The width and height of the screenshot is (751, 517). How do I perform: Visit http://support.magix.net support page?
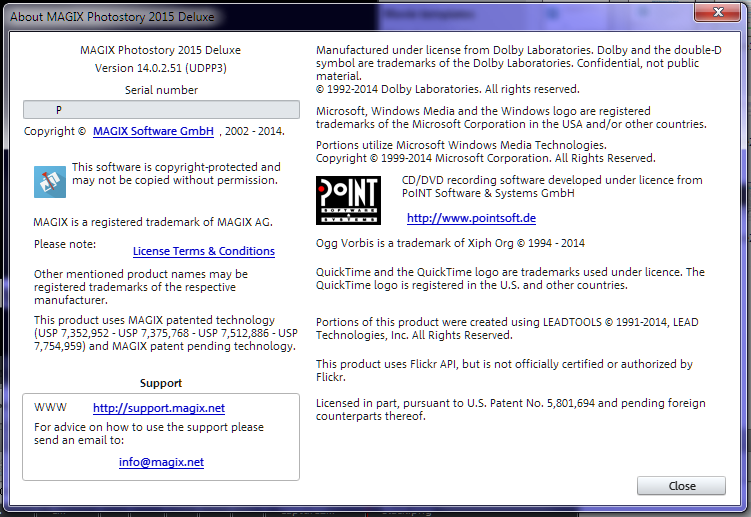[x=159, y=408]
